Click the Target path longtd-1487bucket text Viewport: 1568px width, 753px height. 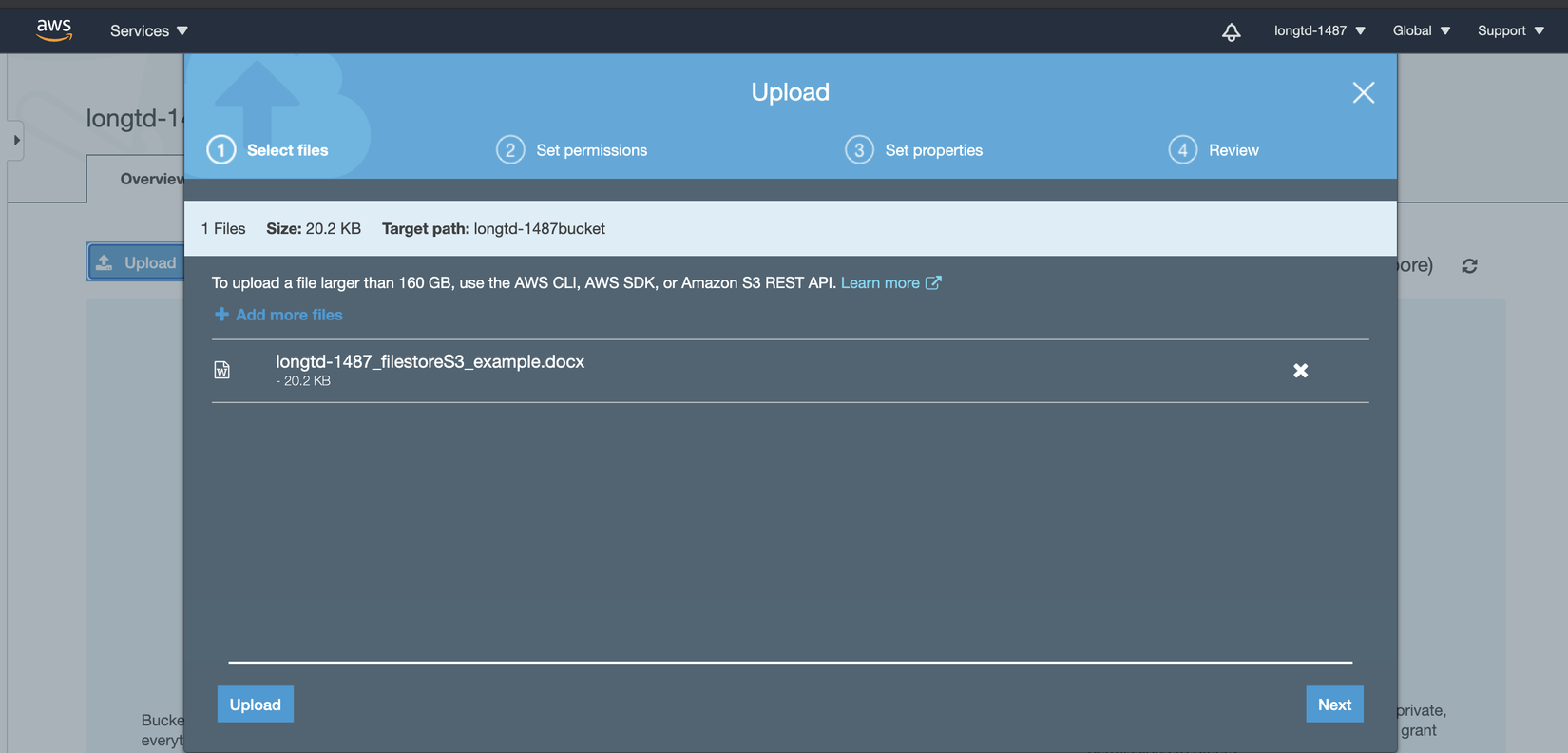pos(493,229)
